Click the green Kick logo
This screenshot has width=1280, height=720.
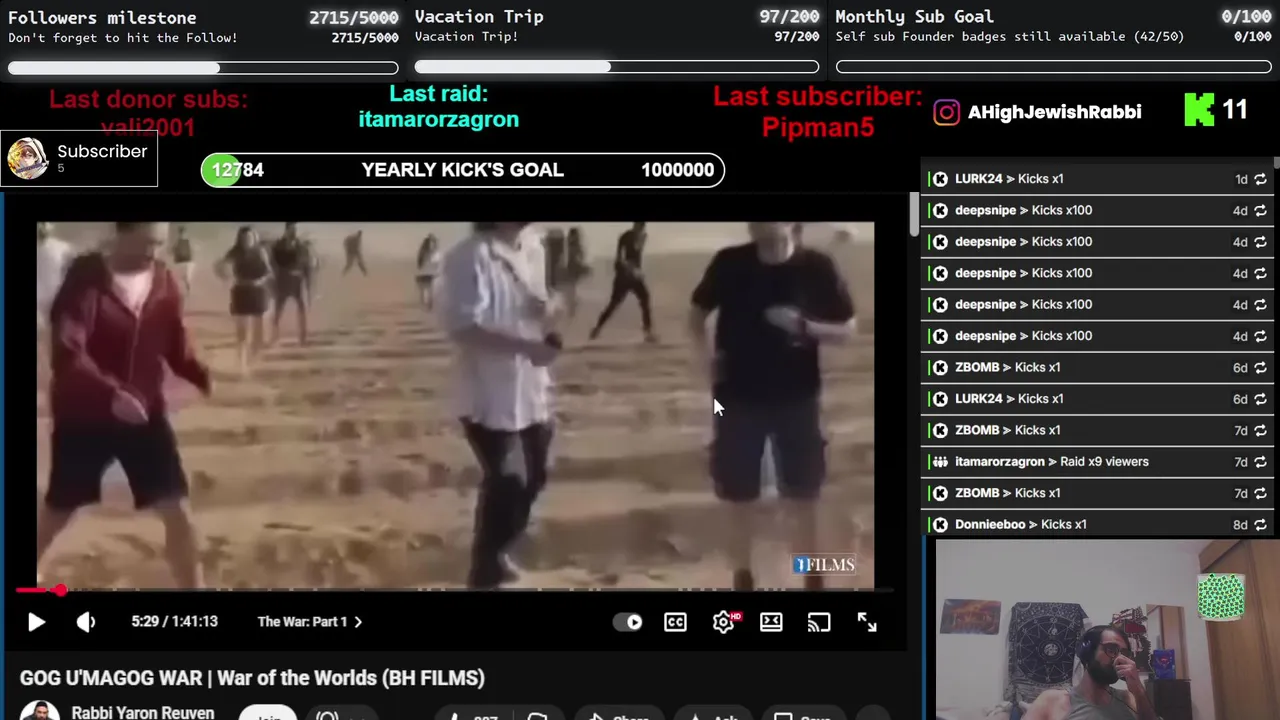1199,110
